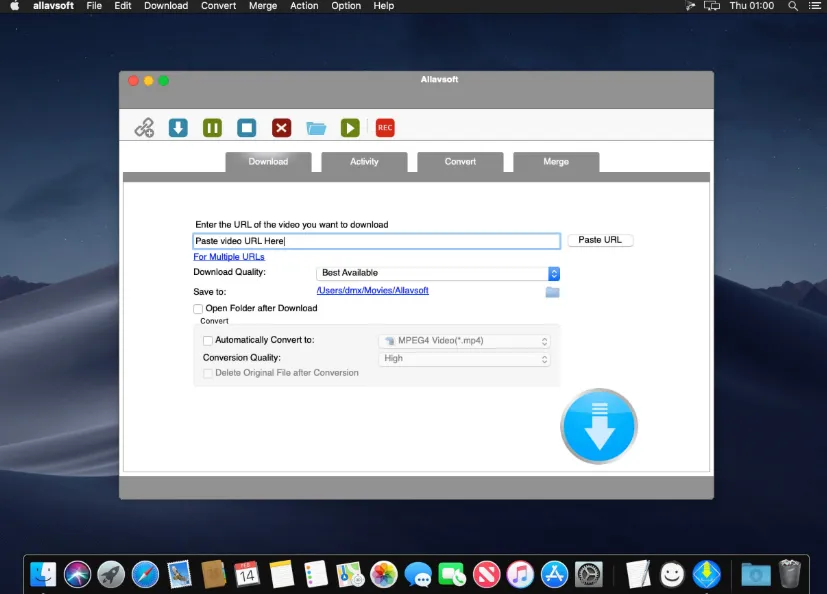Viewport: 827px width, 594px height.
Task: Click the large blue download button
Action: point(599,426)
